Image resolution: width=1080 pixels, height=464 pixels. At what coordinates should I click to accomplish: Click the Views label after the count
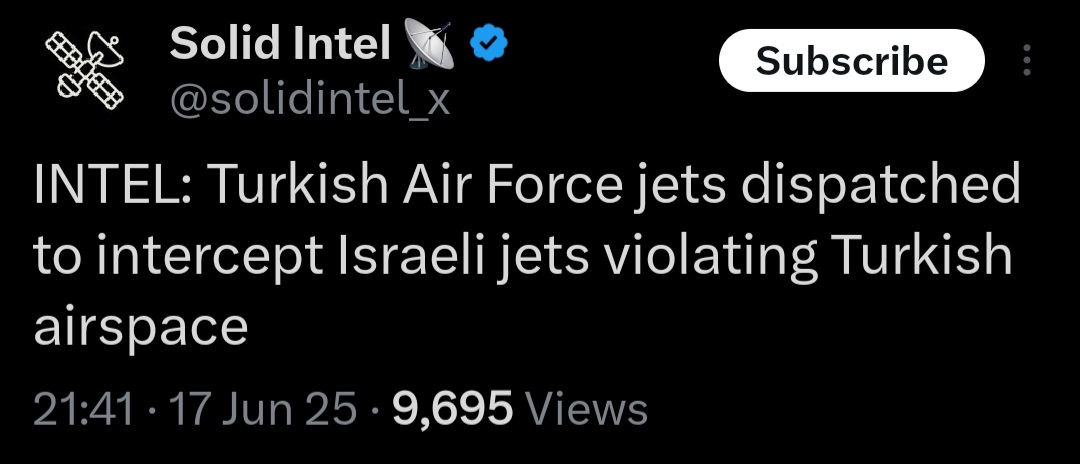point(586,409)
